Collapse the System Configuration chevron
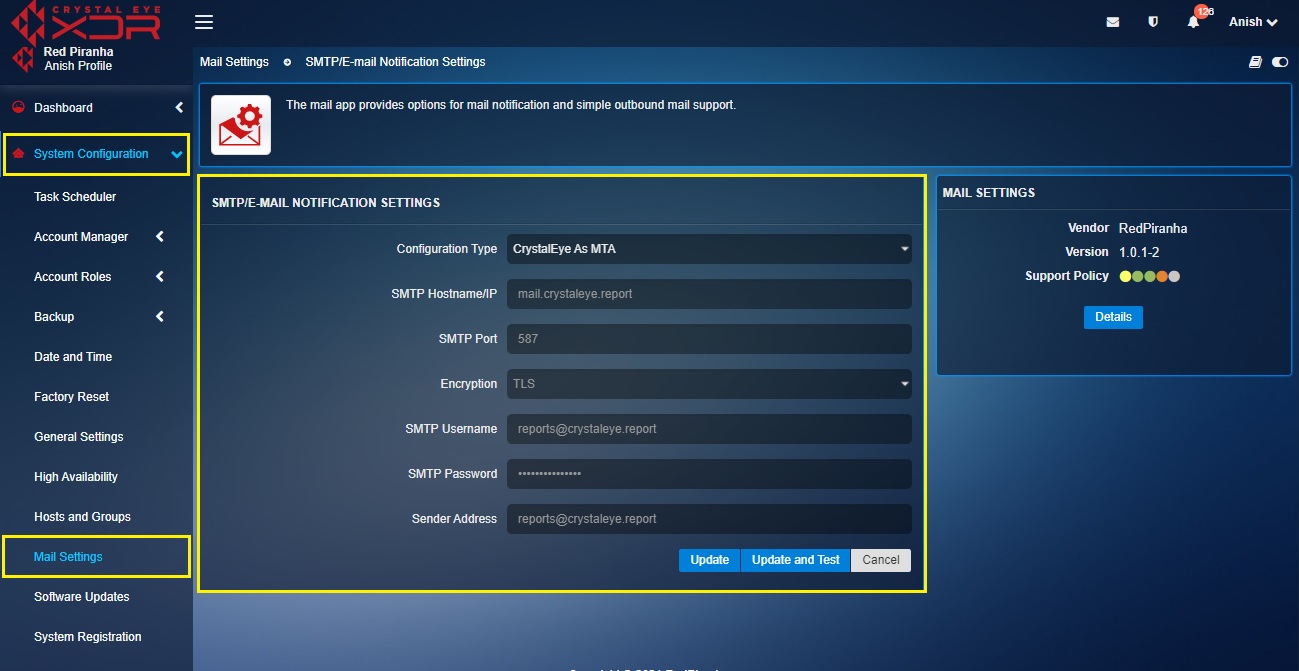 coord(177,154)
